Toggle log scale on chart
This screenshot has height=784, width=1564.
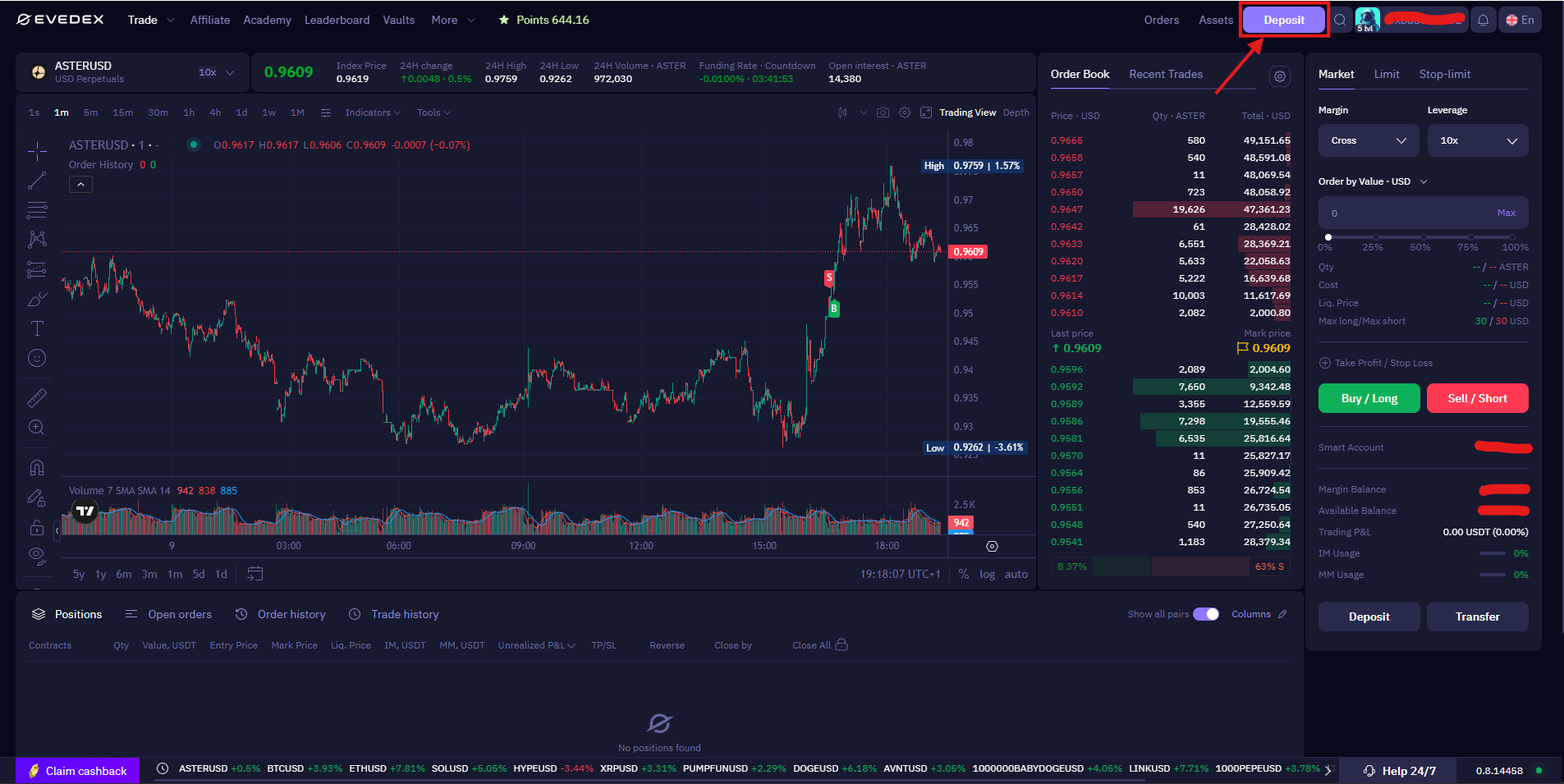coord(987,575)
